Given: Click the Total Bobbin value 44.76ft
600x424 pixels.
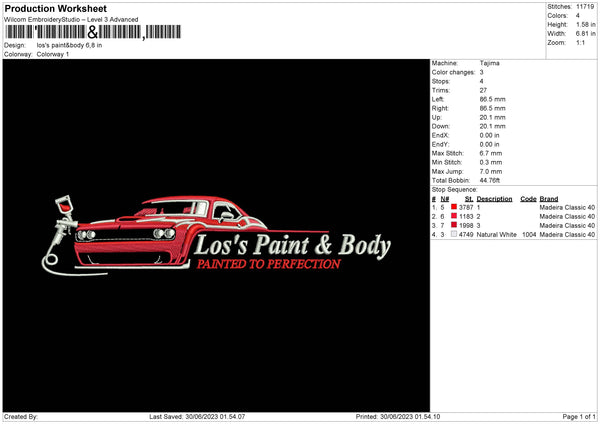Looking at the screenshot, I should pos(490,180).
